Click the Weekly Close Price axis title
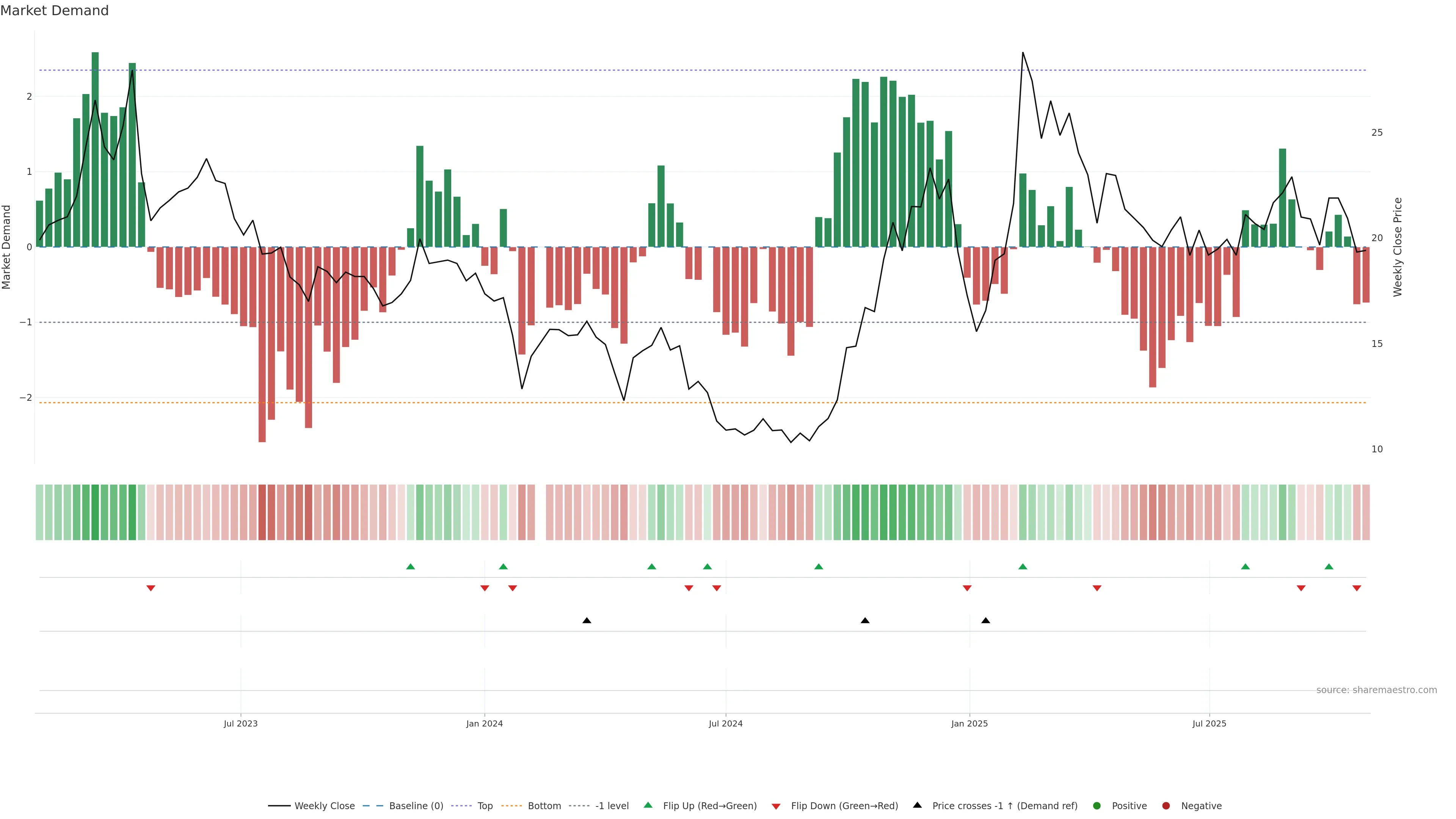Screen dimensions: 1456x819 (1397, 247)
